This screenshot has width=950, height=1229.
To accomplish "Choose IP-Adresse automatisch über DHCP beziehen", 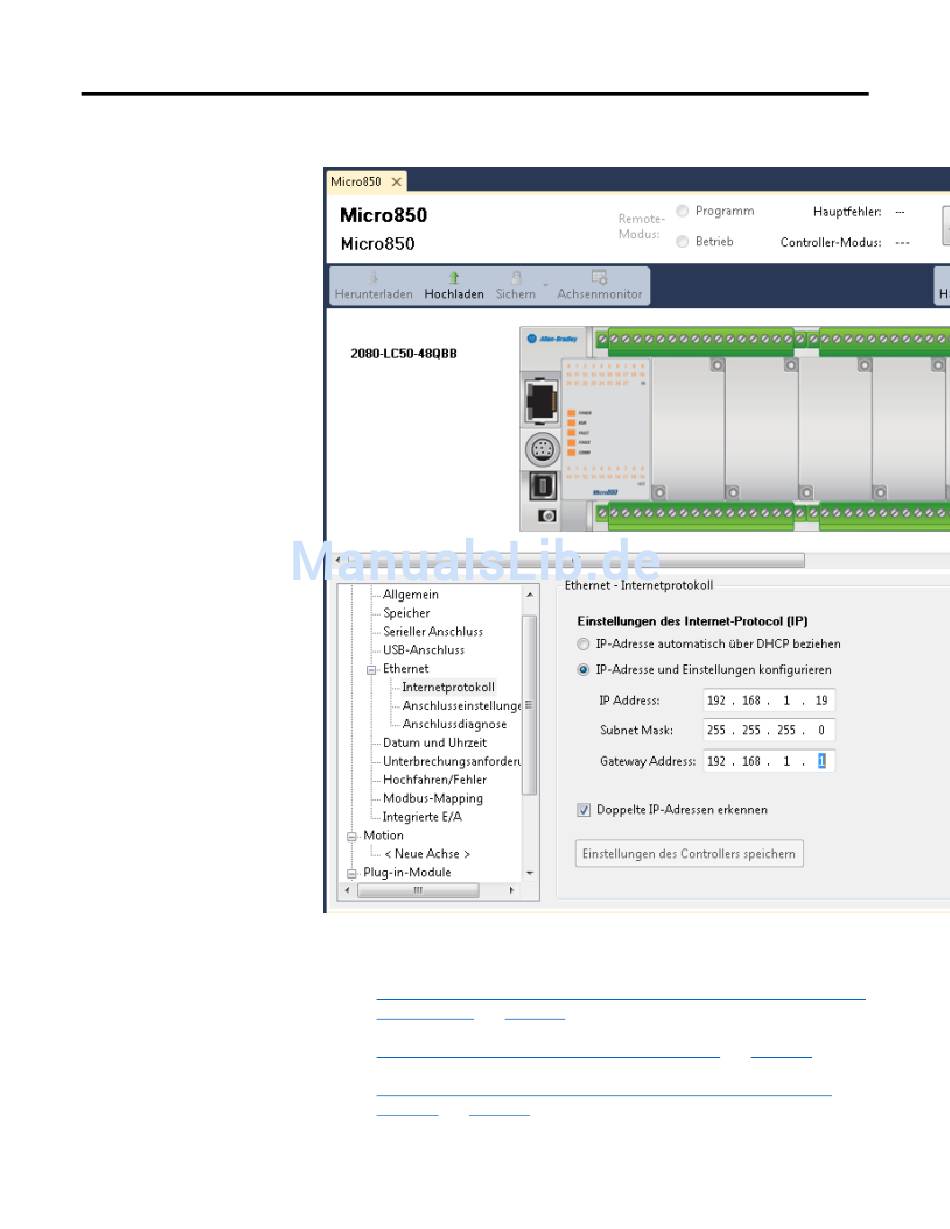I will pos(583,644).
